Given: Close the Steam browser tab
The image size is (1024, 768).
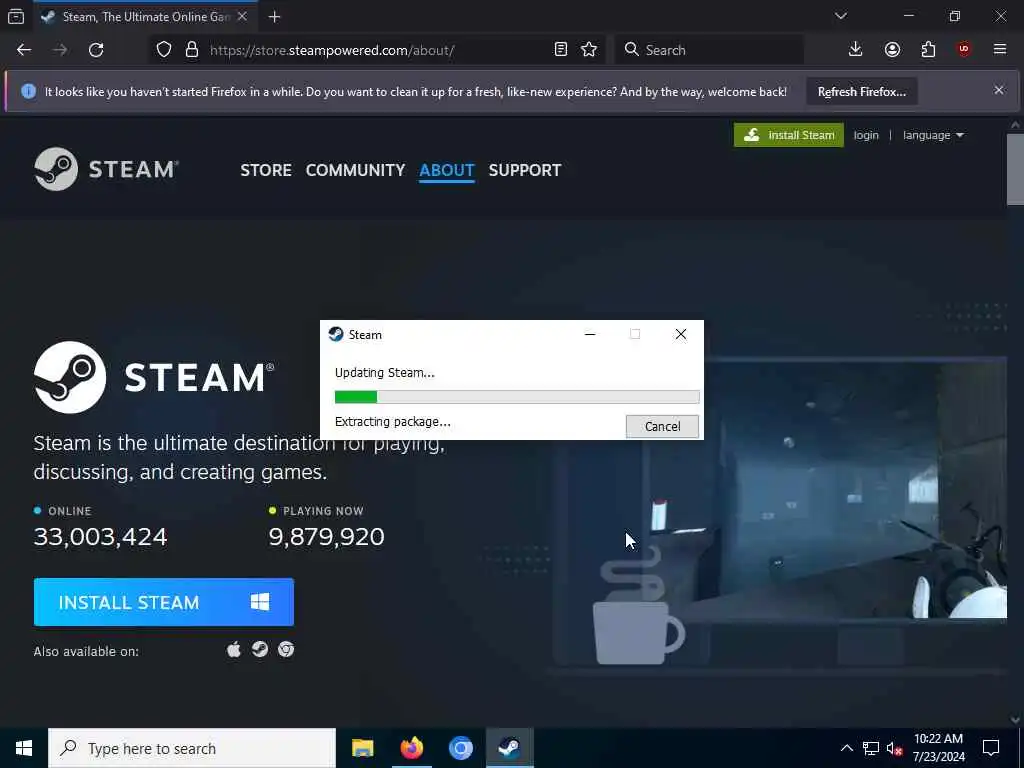Looking at the screenshot, I should (242, 17).
